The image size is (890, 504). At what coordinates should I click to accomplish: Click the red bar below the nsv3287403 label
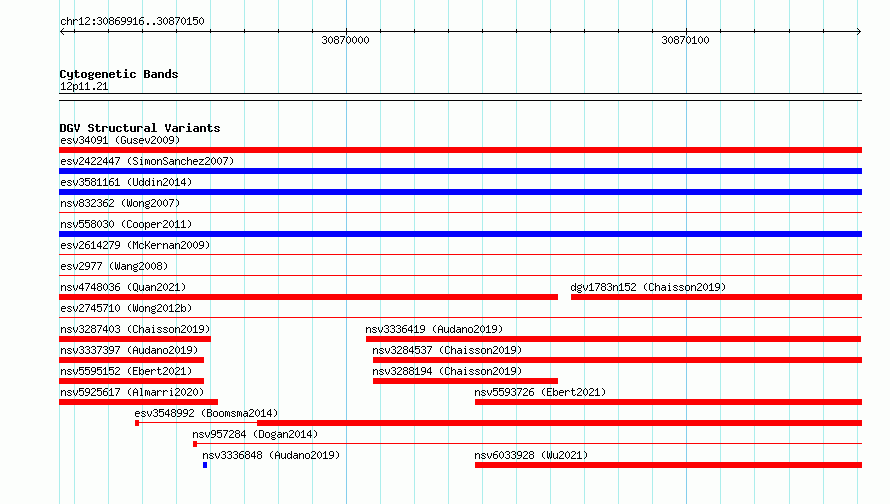tap(135, 339)
